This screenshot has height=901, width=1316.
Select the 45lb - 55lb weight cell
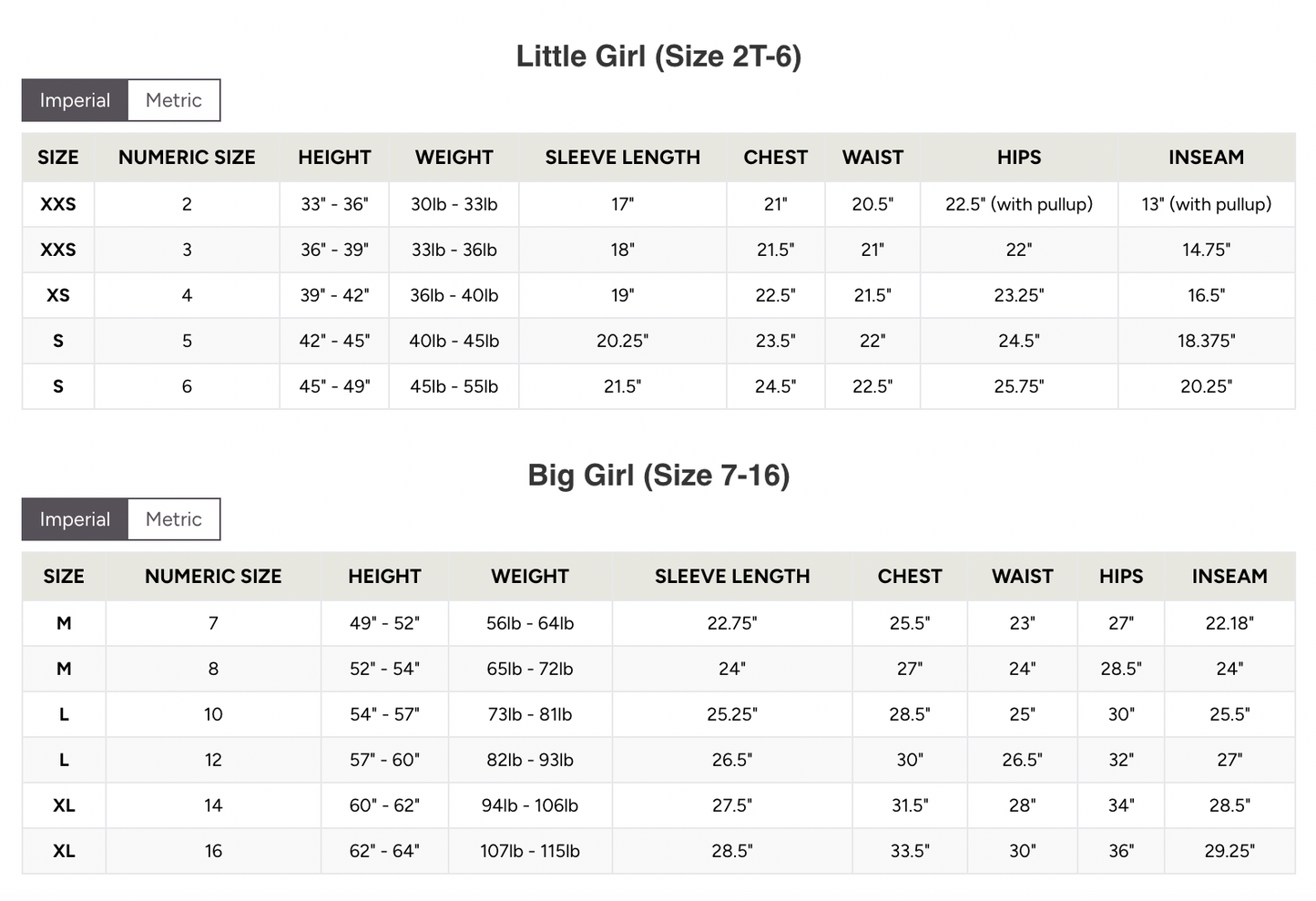[x=454, y=386]
